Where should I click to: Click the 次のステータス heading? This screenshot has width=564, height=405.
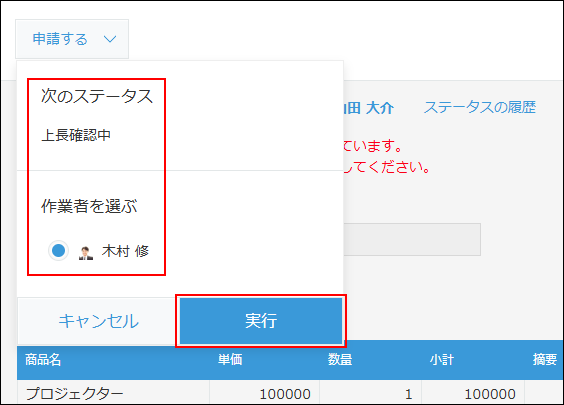tap(97, 96)
